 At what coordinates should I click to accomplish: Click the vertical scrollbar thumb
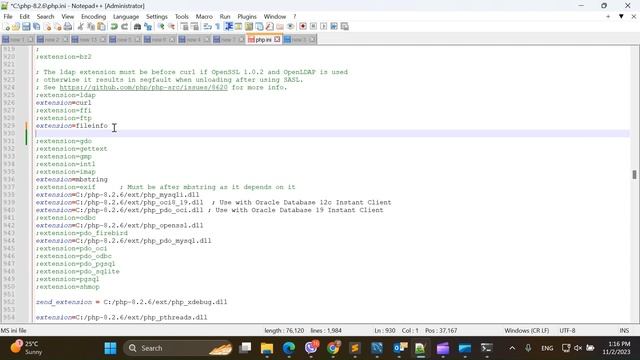click(634, 174)
